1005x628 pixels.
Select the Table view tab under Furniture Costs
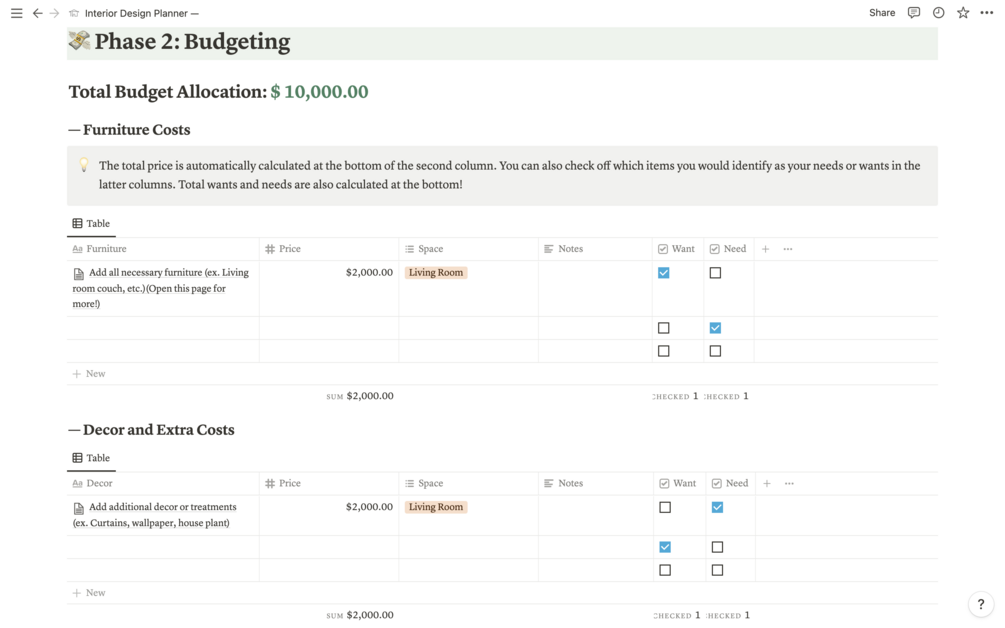tap(91, 224)
